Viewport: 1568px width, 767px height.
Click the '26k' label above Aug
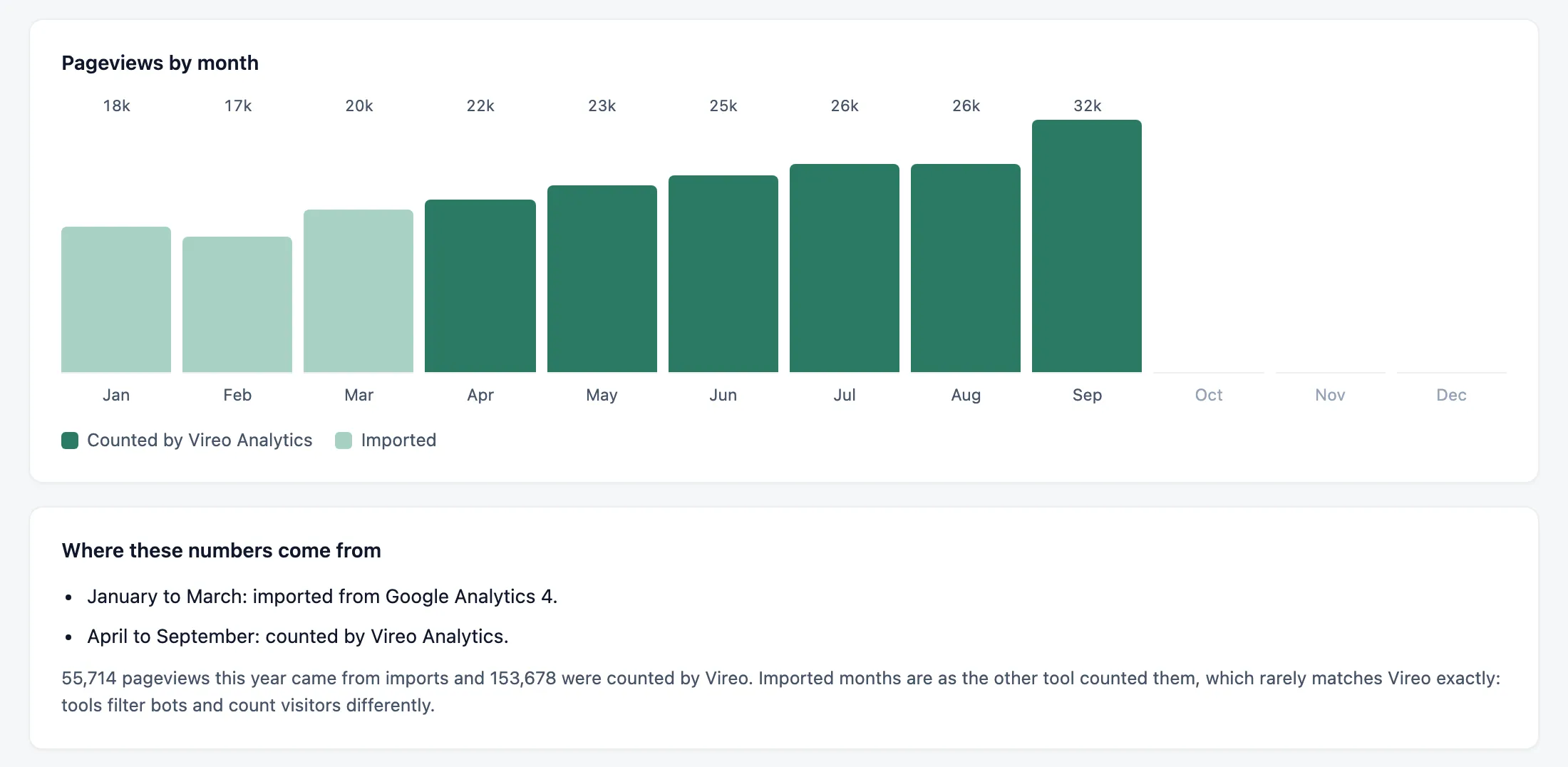(x=966, y=106)
